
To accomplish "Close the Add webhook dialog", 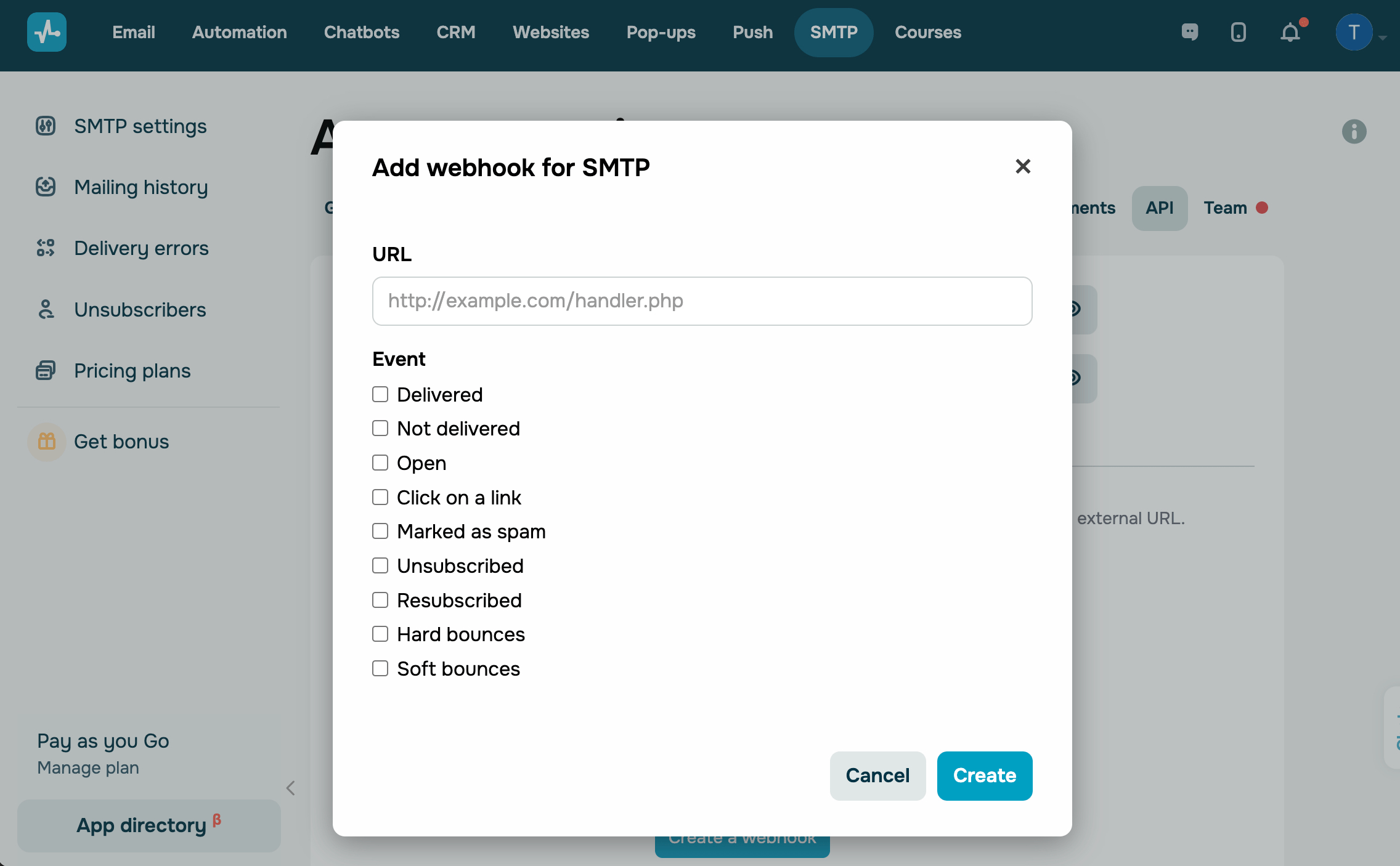I will click(1023, 166).
